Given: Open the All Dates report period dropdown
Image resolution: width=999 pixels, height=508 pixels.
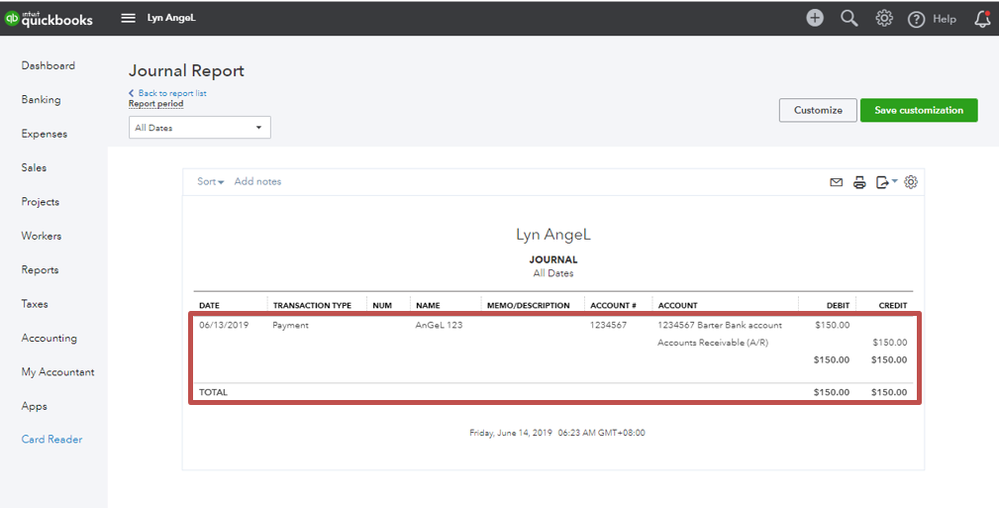Looking at the screenshot, I should [199, 127].
